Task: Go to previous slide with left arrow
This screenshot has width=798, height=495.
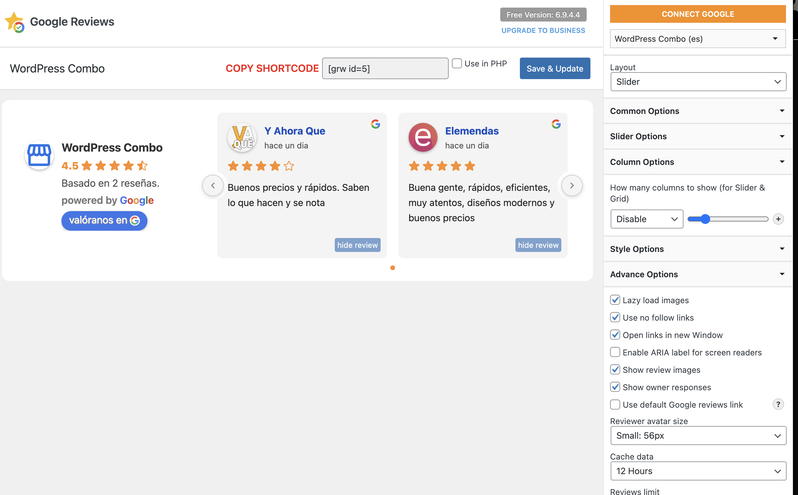Action: click(x=213, y=185)
